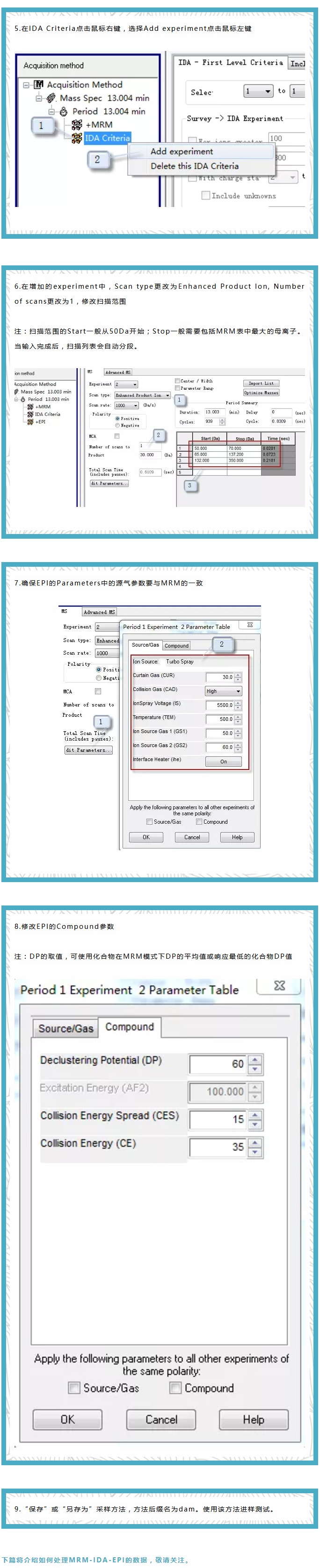Click Mass Spec 13.003 min icon in step 6 tree

(16, 392)
